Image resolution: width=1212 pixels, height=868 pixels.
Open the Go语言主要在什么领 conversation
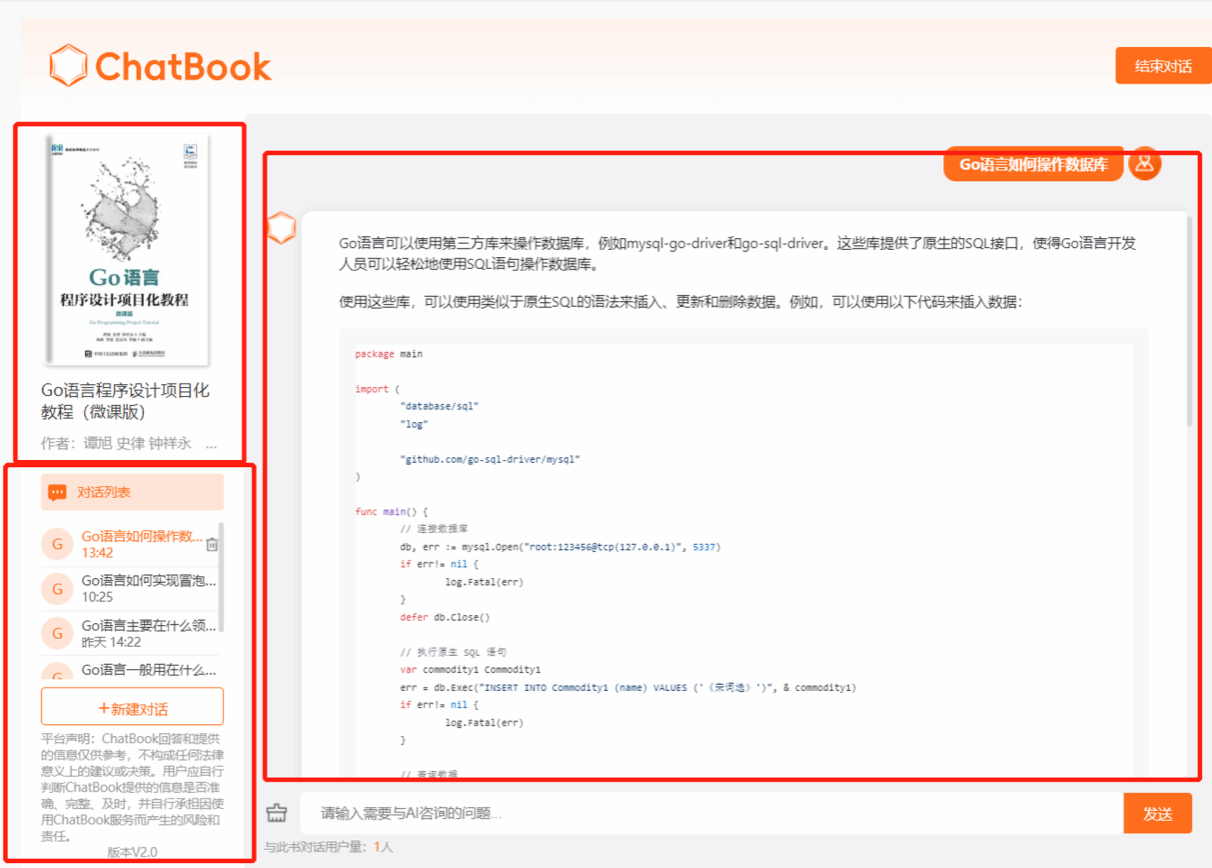pyautogui.click(x=148, y=626)
